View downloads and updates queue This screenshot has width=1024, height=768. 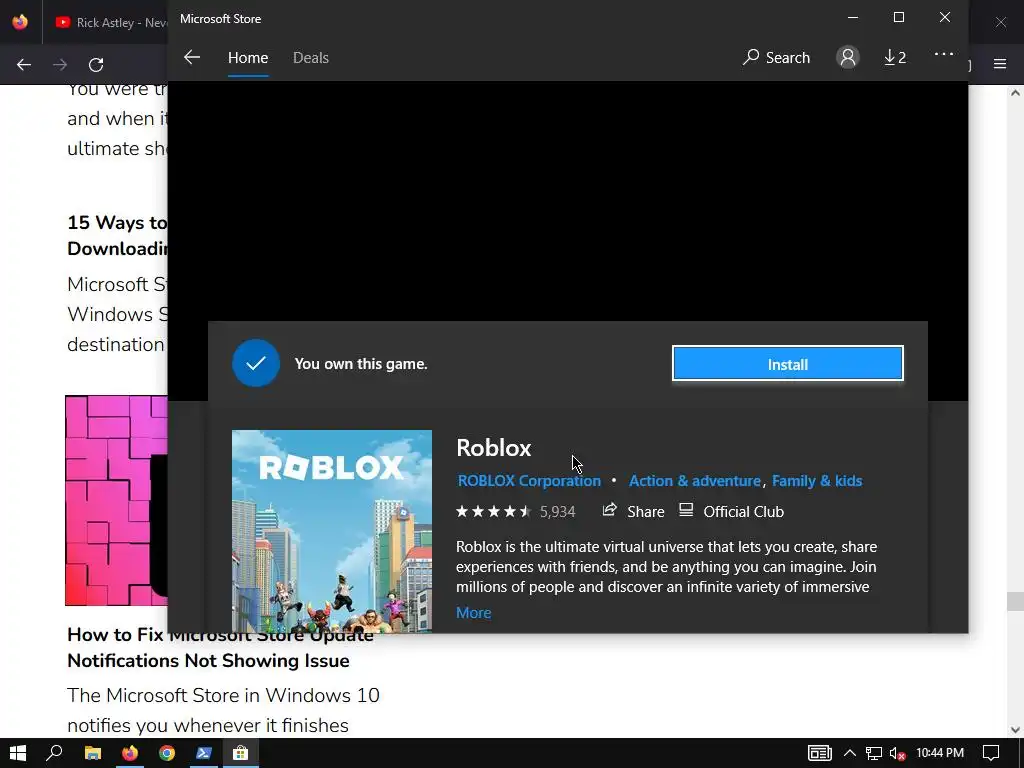(895, 57)
